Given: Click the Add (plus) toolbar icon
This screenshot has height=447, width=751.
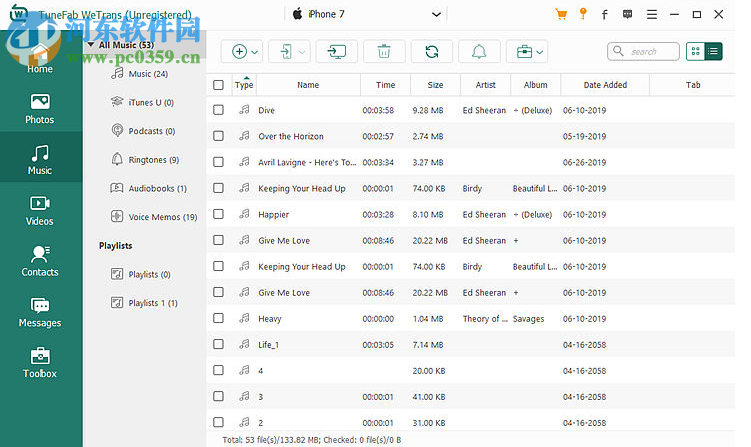Looking at the screenshot, I should (239, 51).
